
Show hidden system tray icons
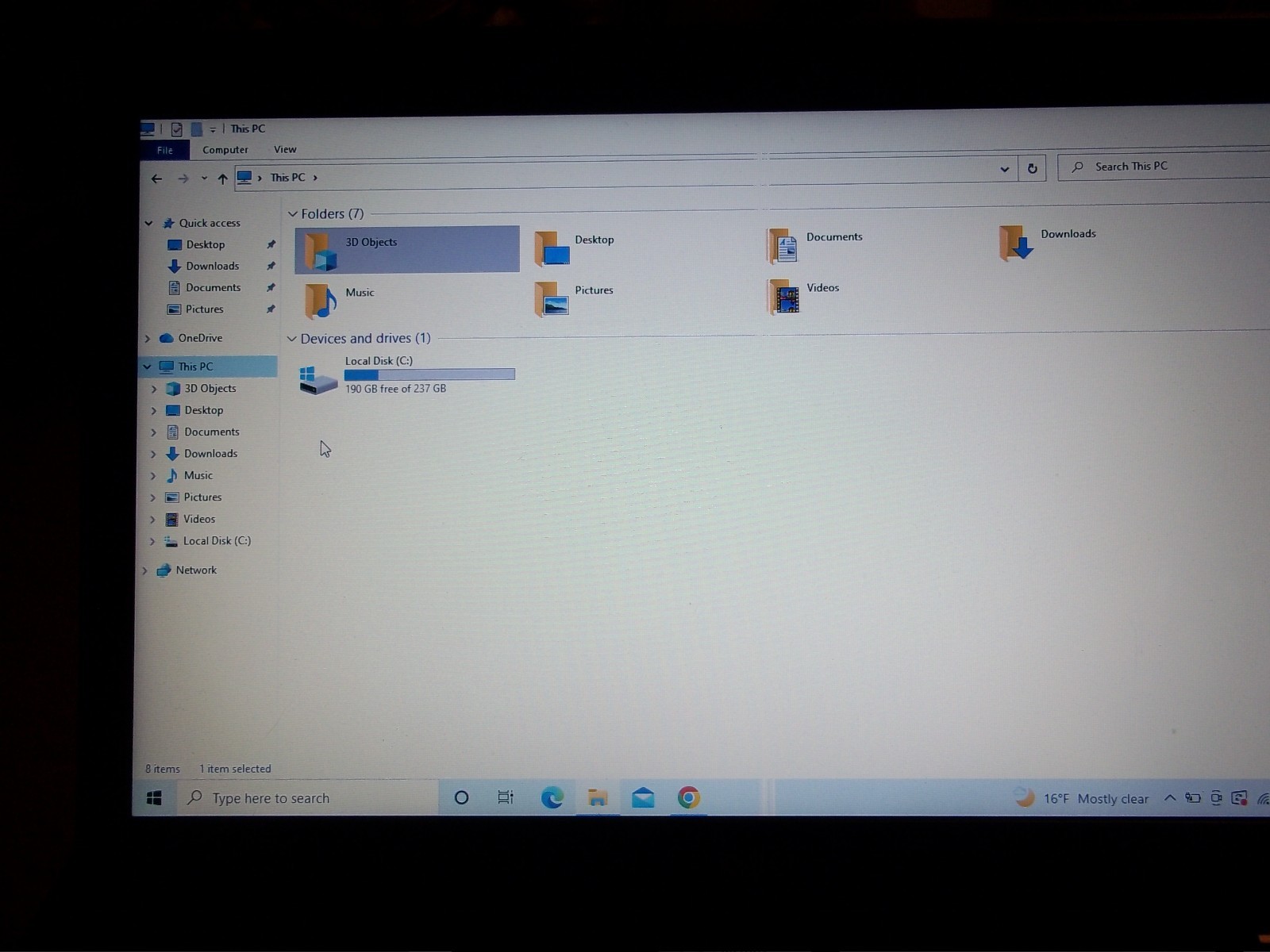tap(1169, 798)
